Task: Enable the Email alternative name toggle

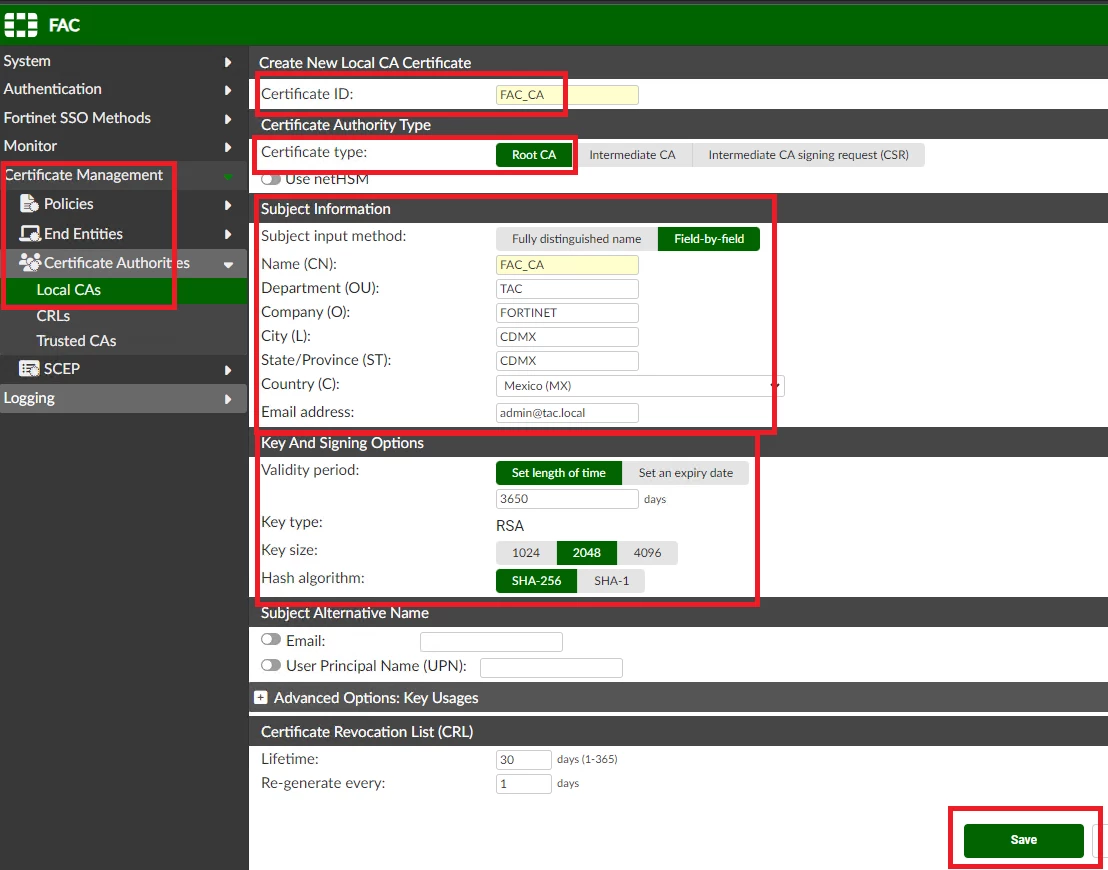Action: pyautogui.click(x=271, y=640)
